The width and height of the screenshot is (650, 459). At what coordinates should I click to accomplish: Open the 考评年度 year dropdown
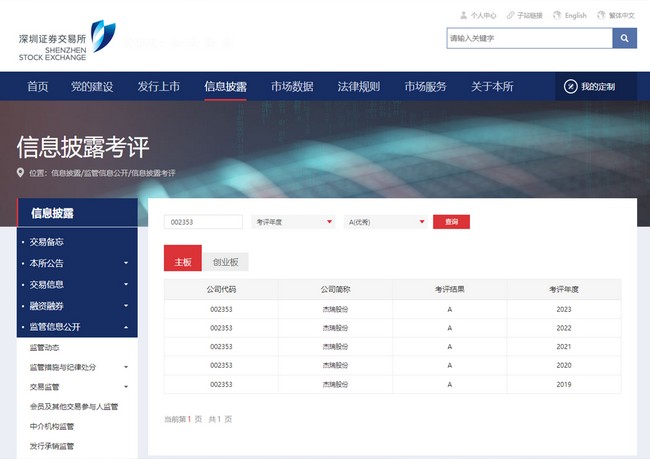(x=293, y=222)
